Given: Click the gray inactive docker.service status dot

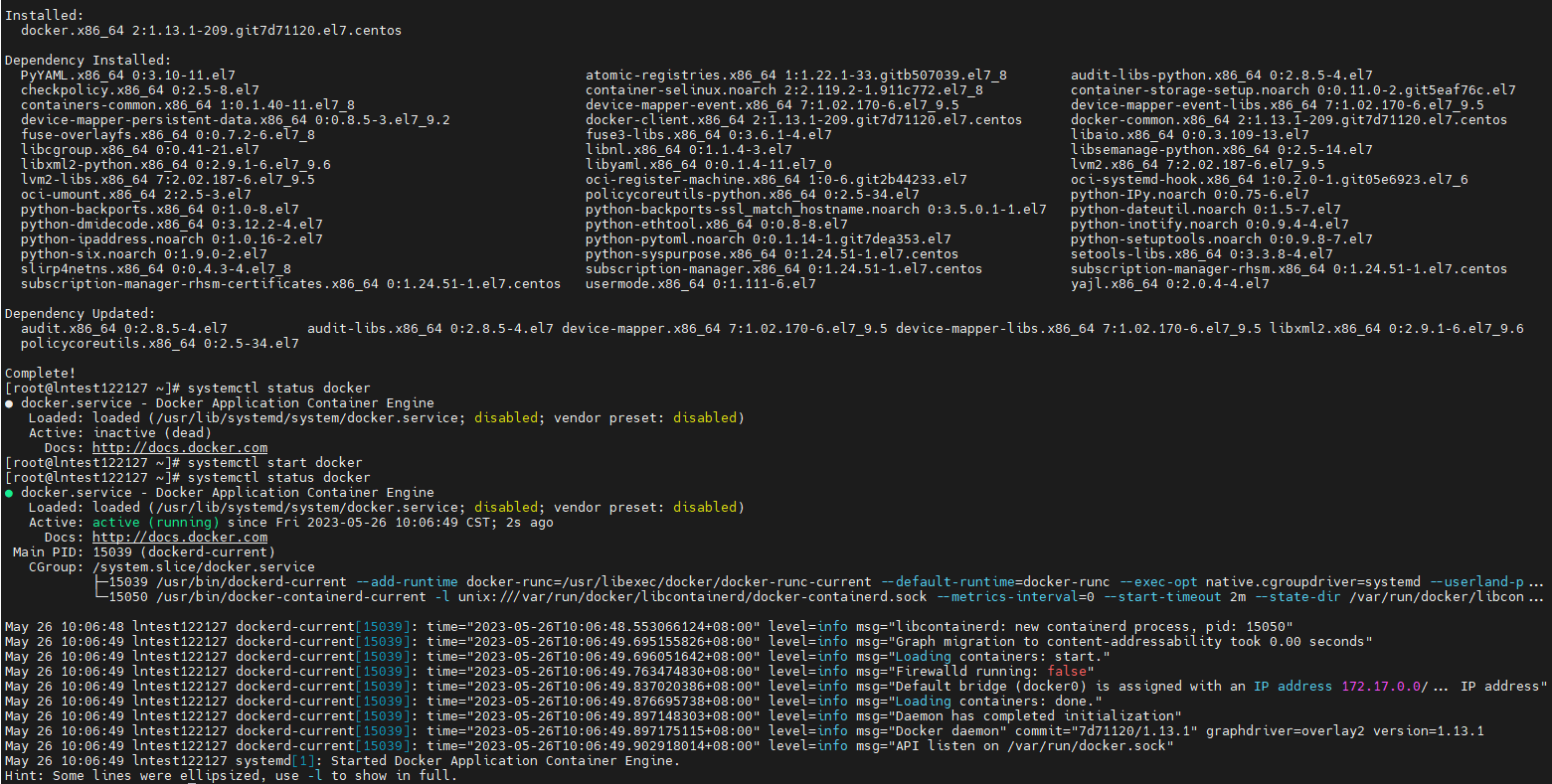Looking at the screenshot, I should click(9, 402).
